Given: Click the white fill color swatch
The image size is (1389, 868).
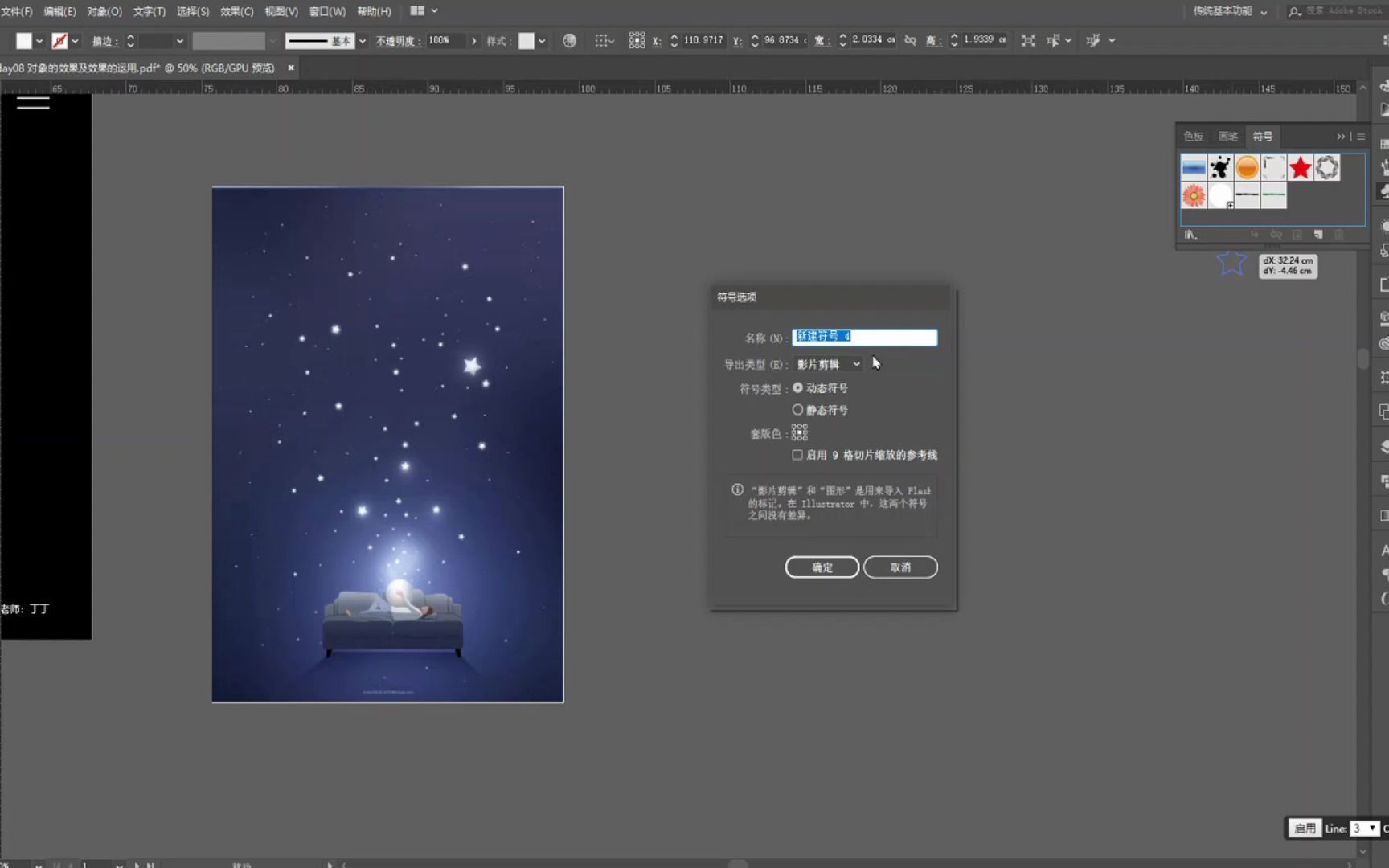Looking at the screenshot, I should 24,41.
